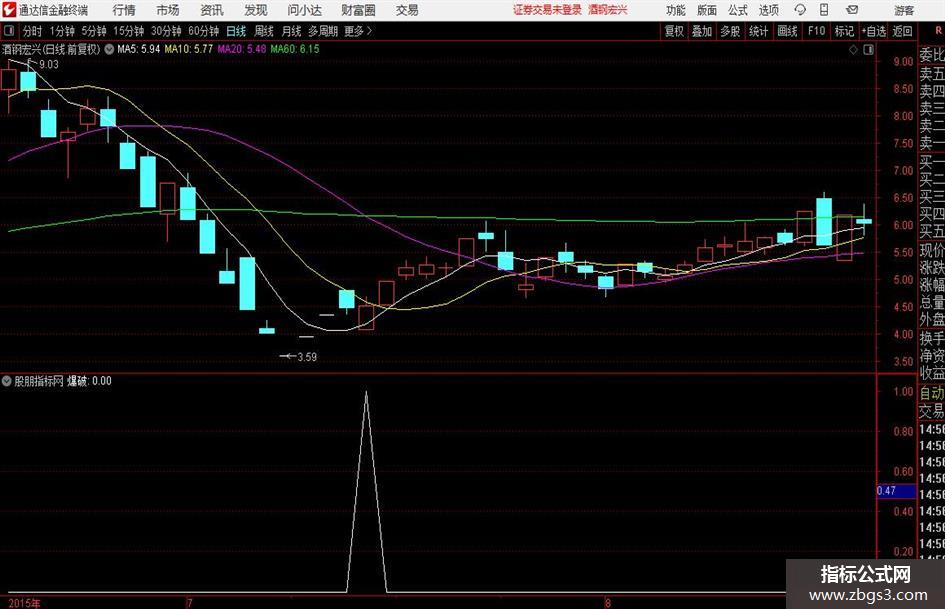This screenshot has width=945, height=609.
Task: Expand the 更多 periods list
Action: tap(358, 31)
